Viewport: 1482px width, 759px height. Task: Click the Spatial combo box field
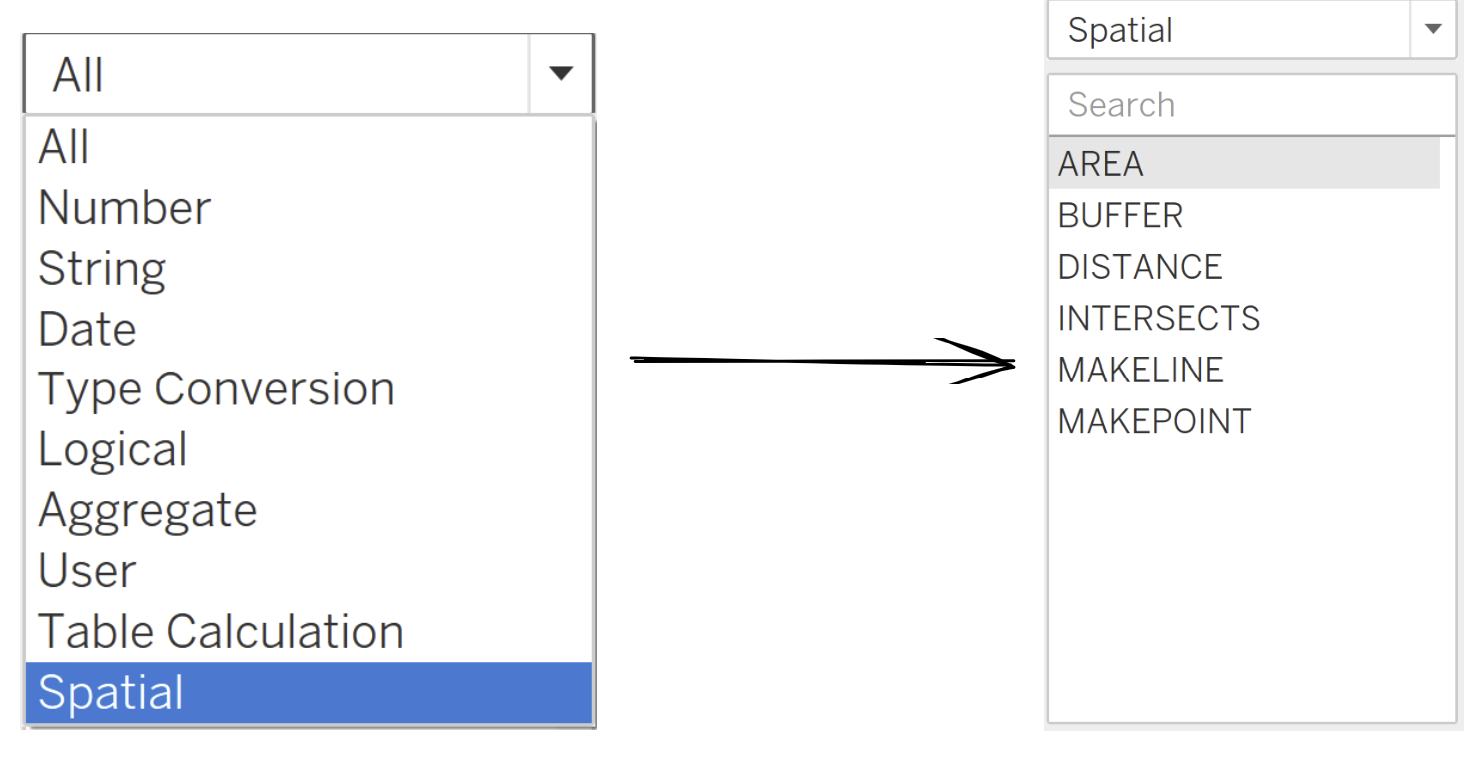pyautogui.click(x=1228, y=30)
